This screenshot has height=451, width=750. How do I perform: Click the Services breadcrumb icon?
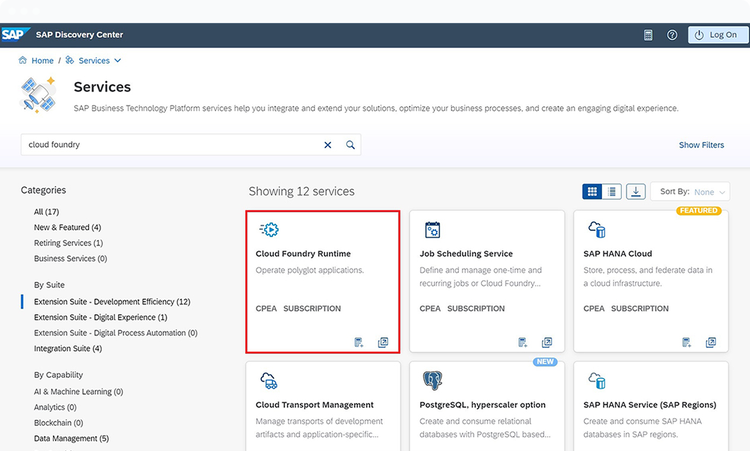[x=70, y=60]
